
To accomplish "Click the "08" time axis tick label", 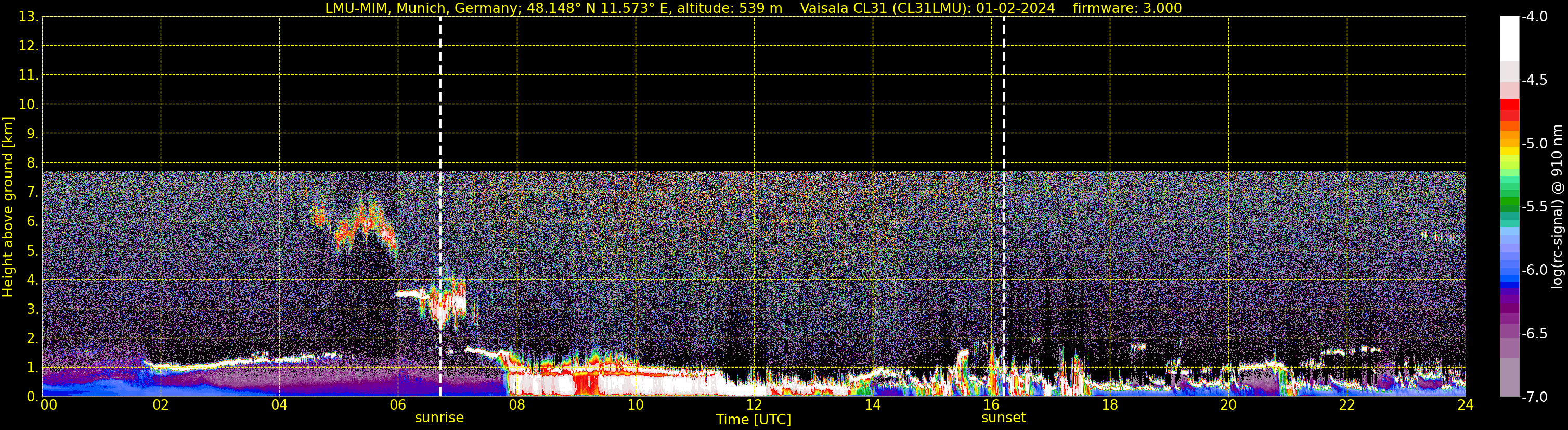I will click(x=517, y=406).
